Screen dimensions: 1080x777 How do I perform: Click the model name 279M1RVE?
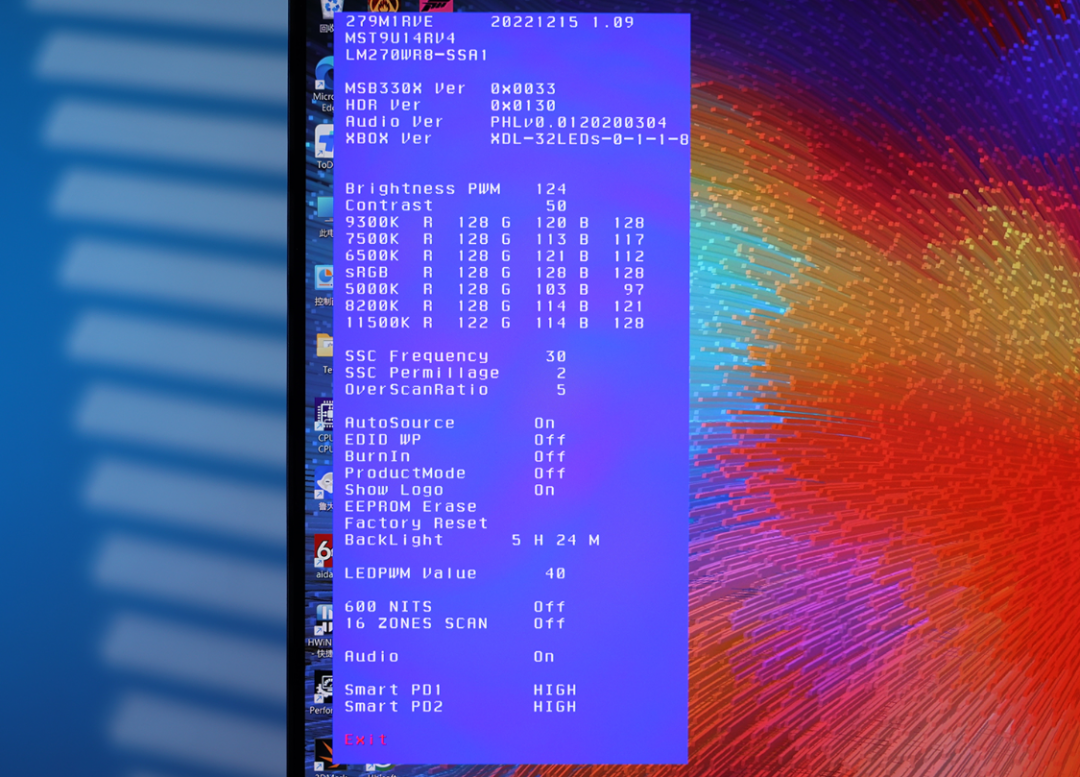tap(389, 22)
